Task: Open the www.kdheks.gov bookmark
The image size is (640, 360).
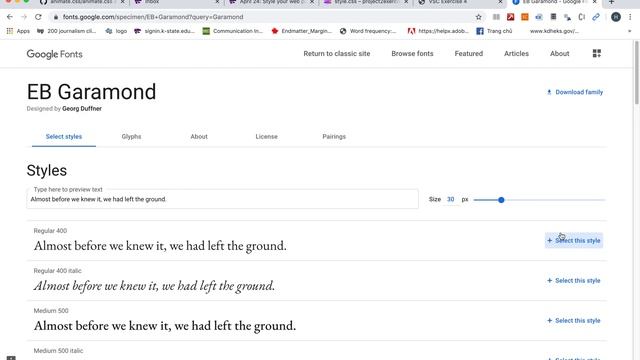Action: [554, 31]
